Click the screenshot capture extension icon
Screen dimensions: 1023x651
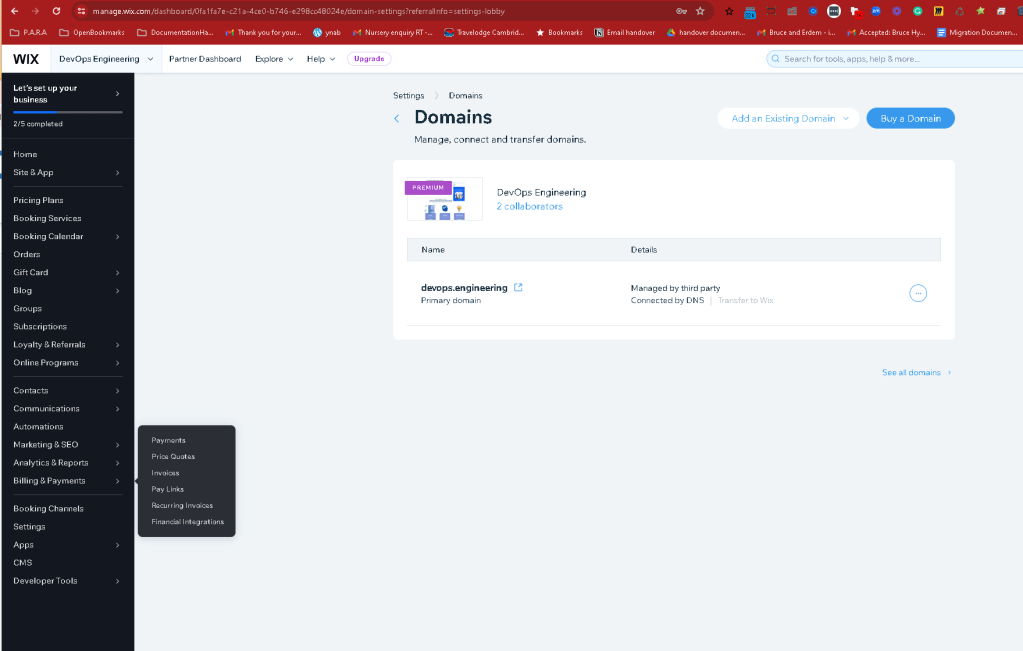771,11
